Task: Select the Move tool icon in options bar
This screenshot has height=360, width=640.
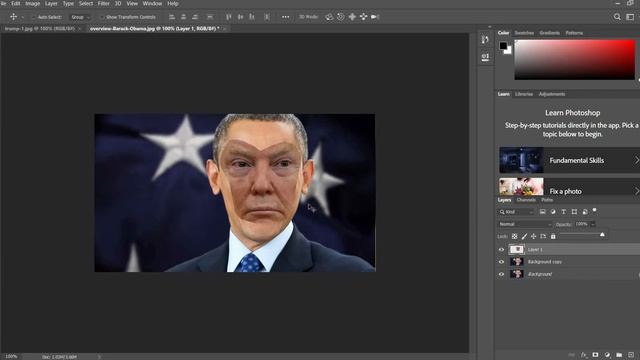Action: pos(13,17)
